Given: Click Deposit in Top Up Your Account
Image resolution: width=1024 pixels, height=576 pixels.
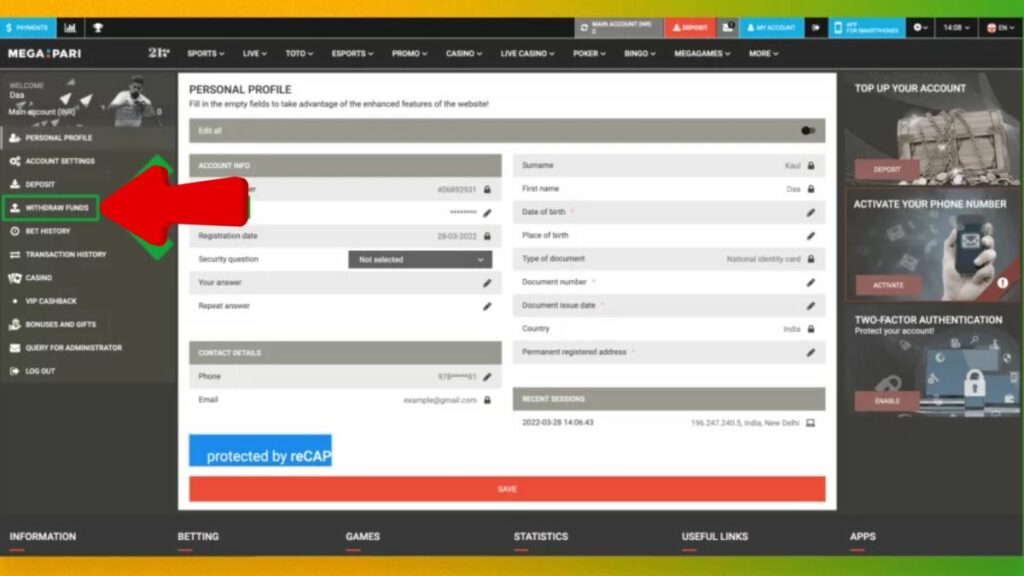Looking at the screenshot, I should [x=887, y=169].
